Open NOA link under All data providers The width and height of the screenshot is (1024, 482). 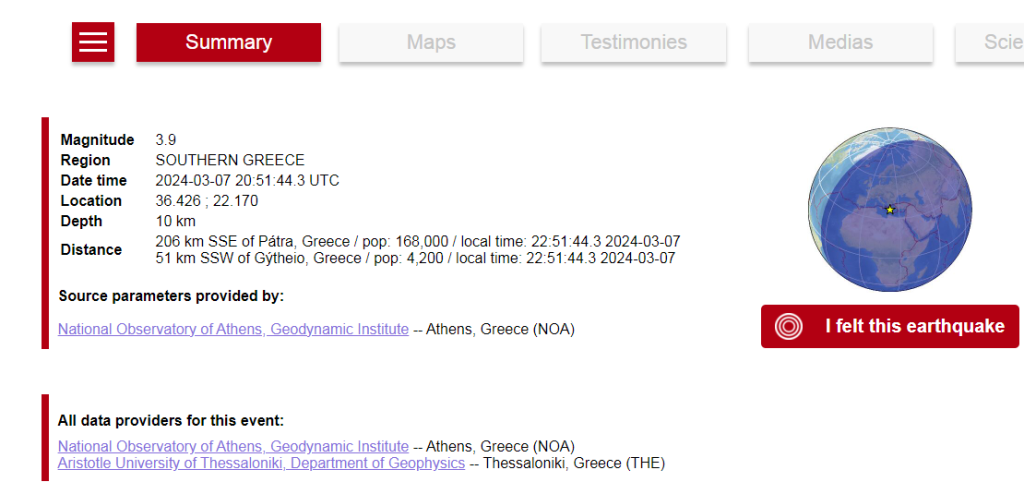pos(233,446)
